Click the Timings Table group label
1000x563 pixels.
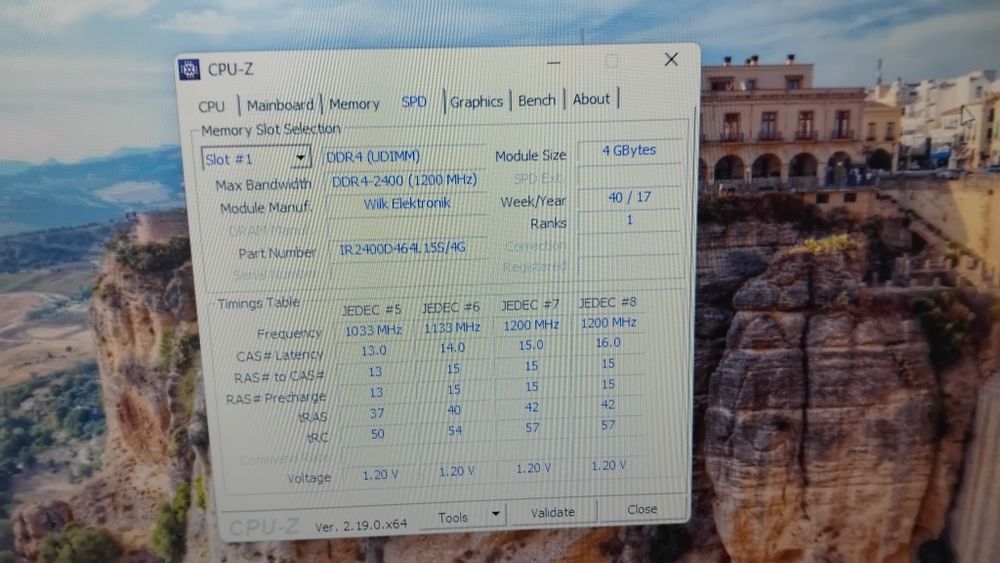pos(258,303)
